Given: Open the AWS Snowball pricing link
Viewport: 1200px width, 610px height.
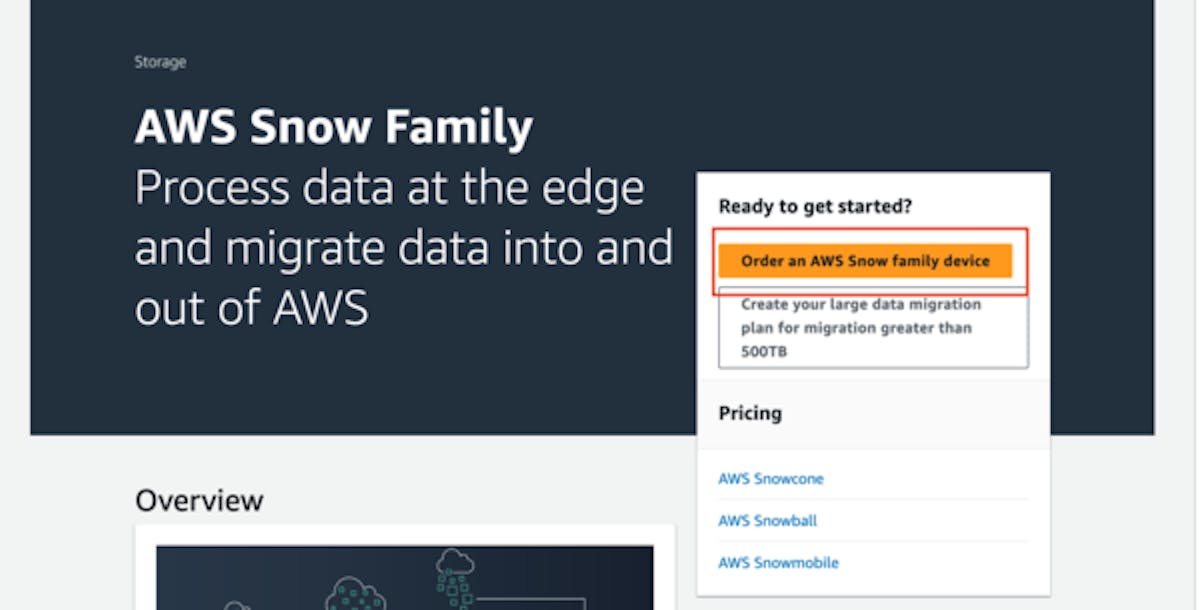Looking at the screenshot, I should pos(767,520).
